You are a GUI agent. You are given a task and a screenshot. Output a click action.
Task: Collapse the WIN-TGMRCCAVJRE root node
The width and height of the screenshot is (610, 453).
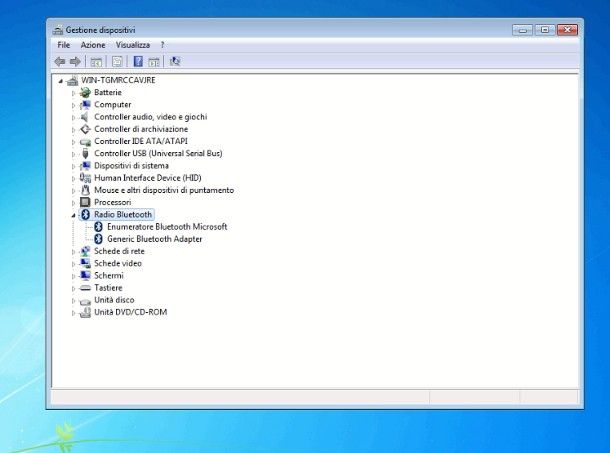pos(61,80)
